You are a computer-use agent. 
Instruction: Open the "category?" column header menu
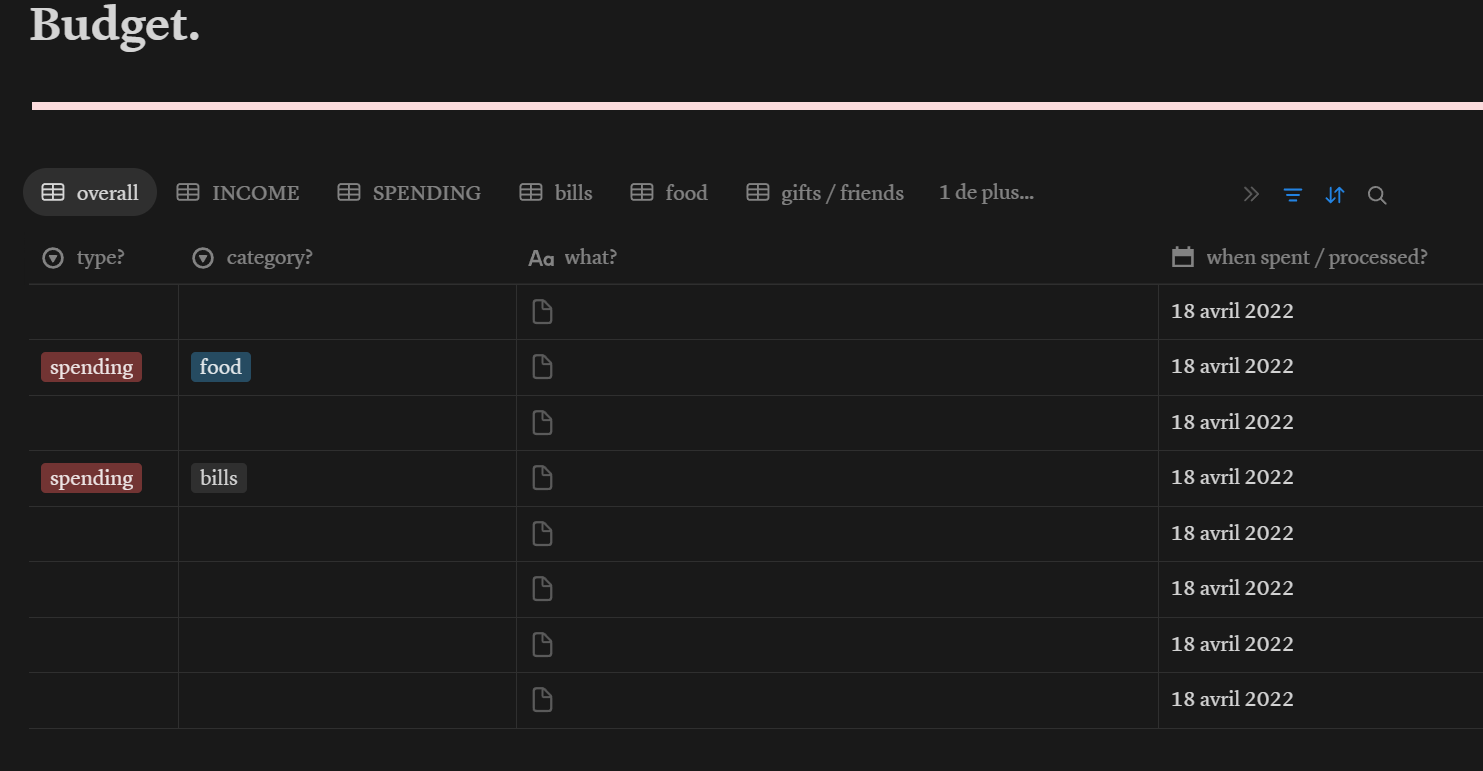(x=252, y=258)
